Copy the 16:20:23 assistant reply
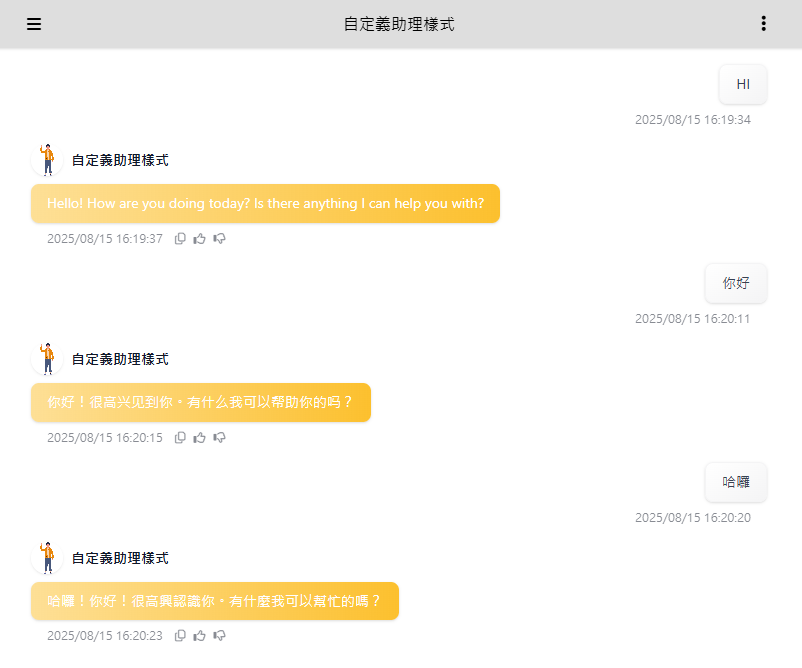 pyautogui.click(x=180, y=636)
